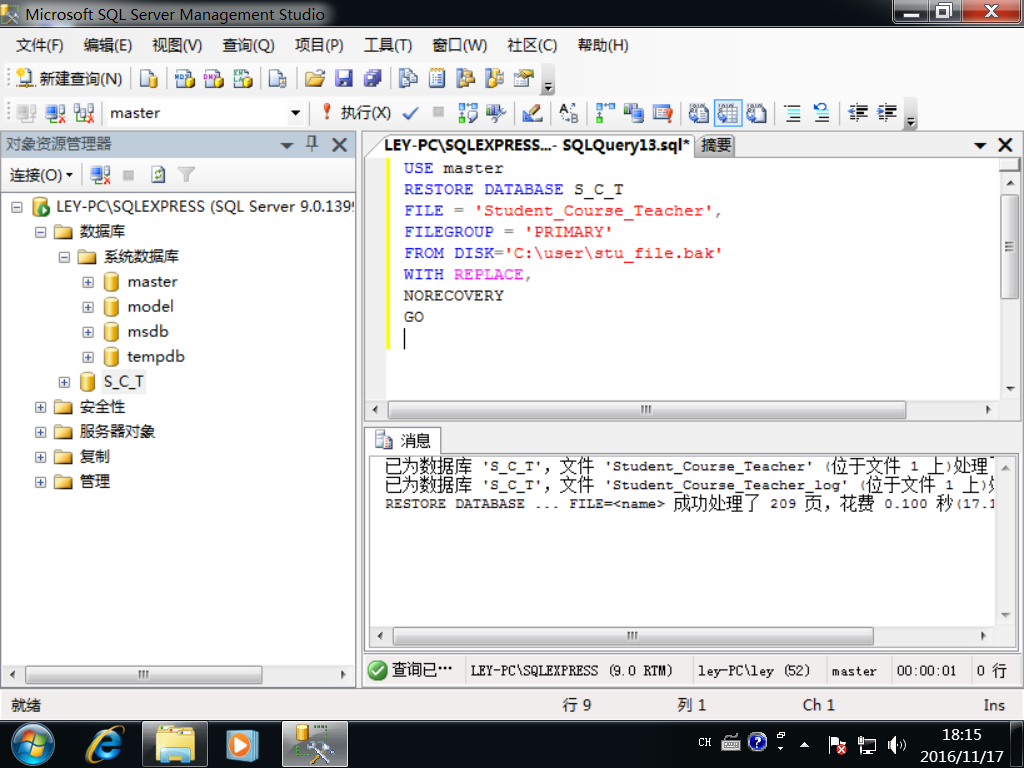Click Decrease Indent icon
The image size is (1024, 768).
click(857, 113)
